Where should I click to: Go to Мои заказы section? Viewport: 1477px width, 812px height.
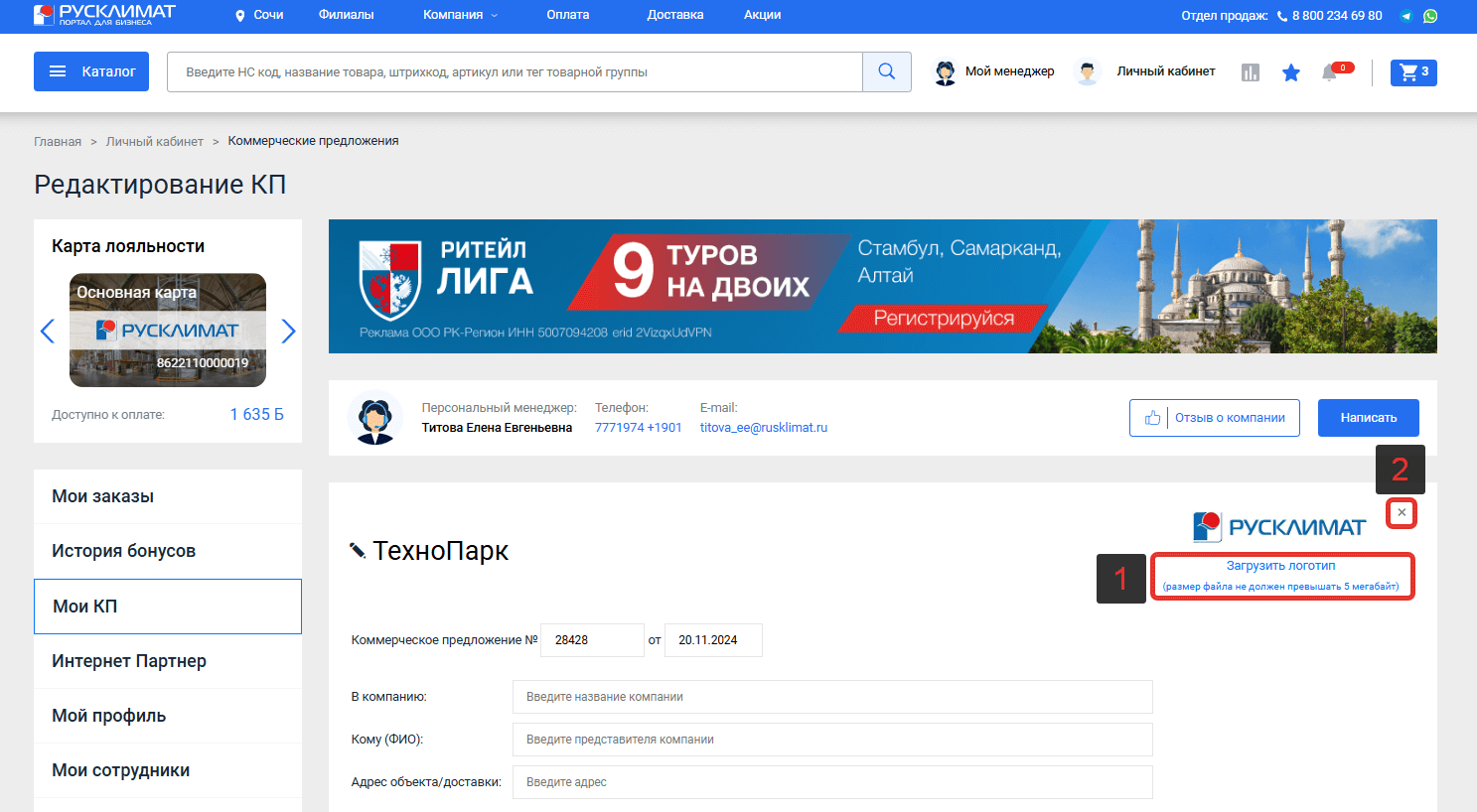[x=168, y=496]
